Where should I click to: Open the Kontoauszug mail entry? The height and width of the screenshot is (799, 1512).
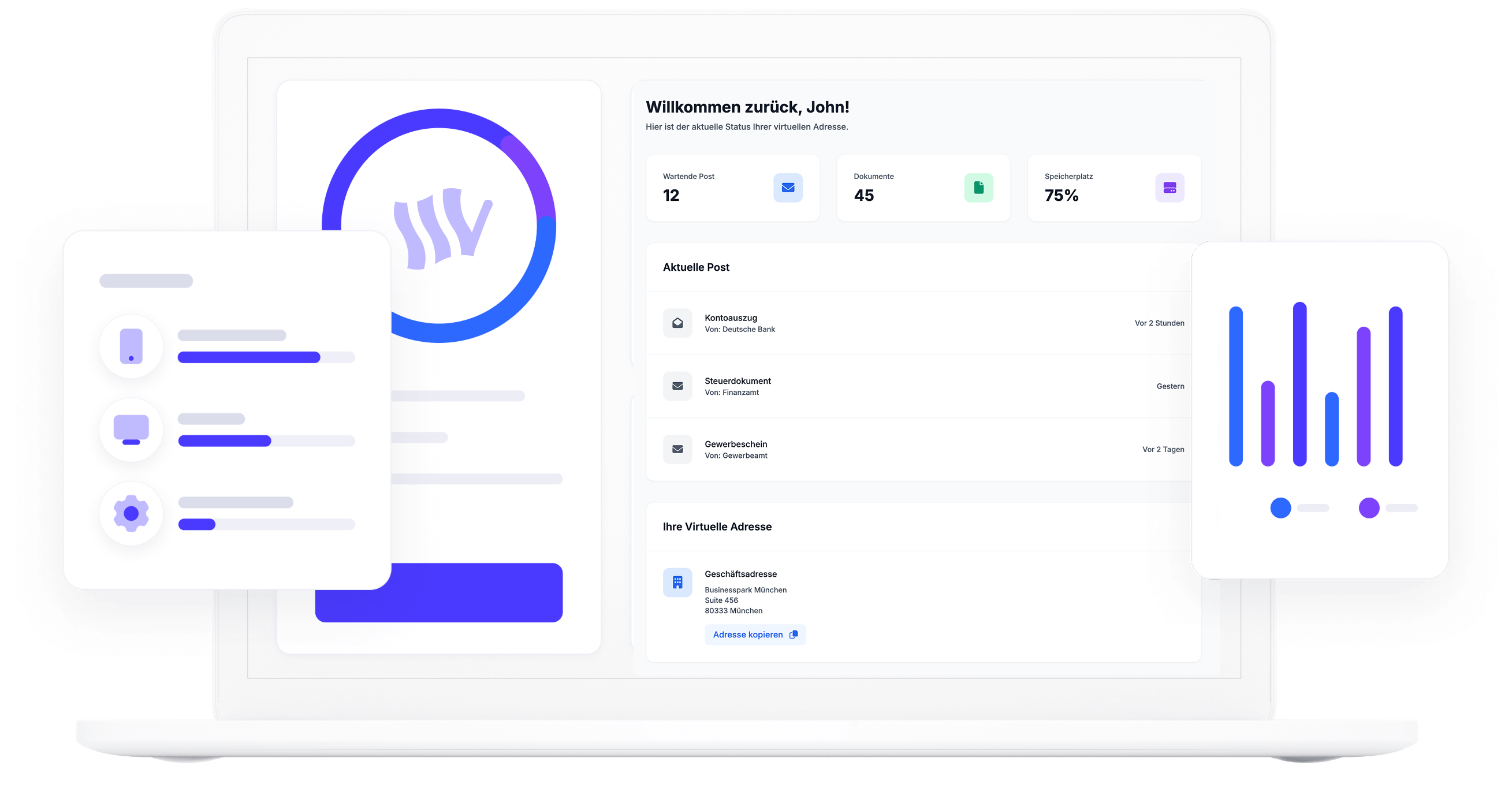[x=731, y=318]
